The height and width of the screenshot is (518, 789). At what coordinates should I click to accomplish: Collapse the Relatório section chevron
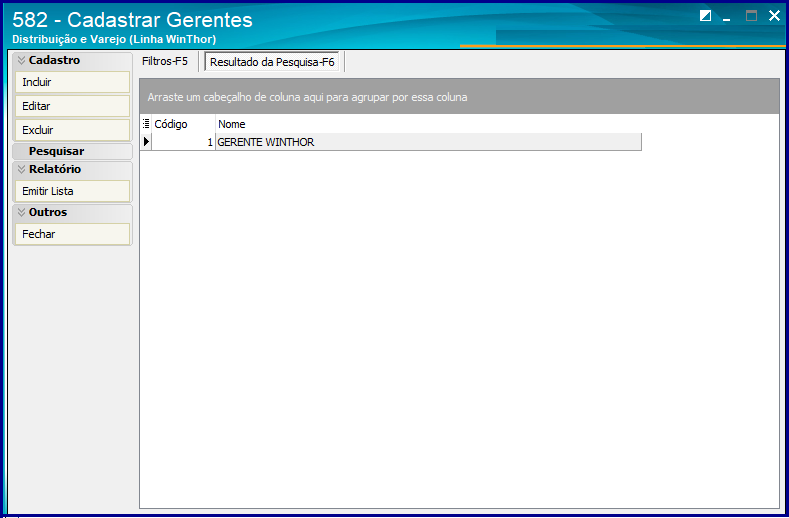coord(21,169)
